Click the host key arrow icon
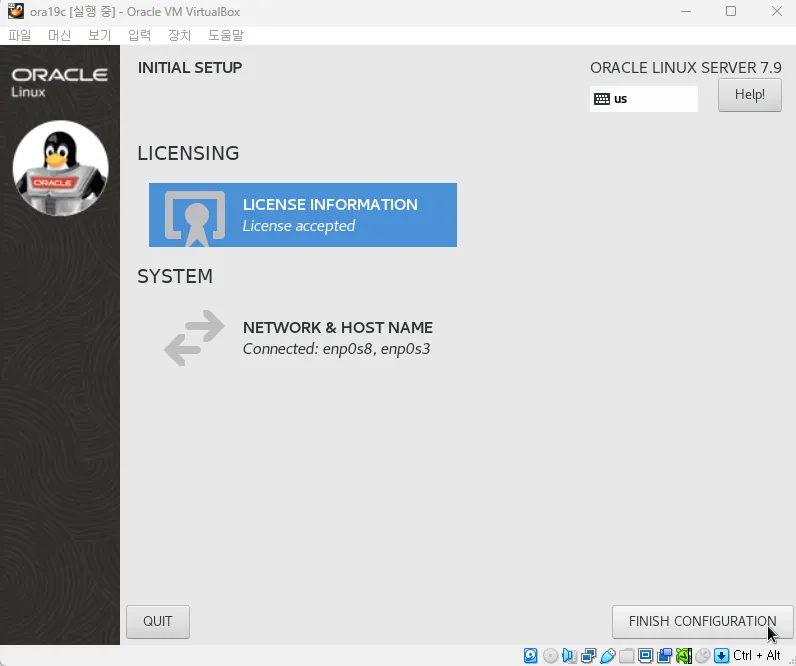The image size is (796, 666). pos(721,655)
